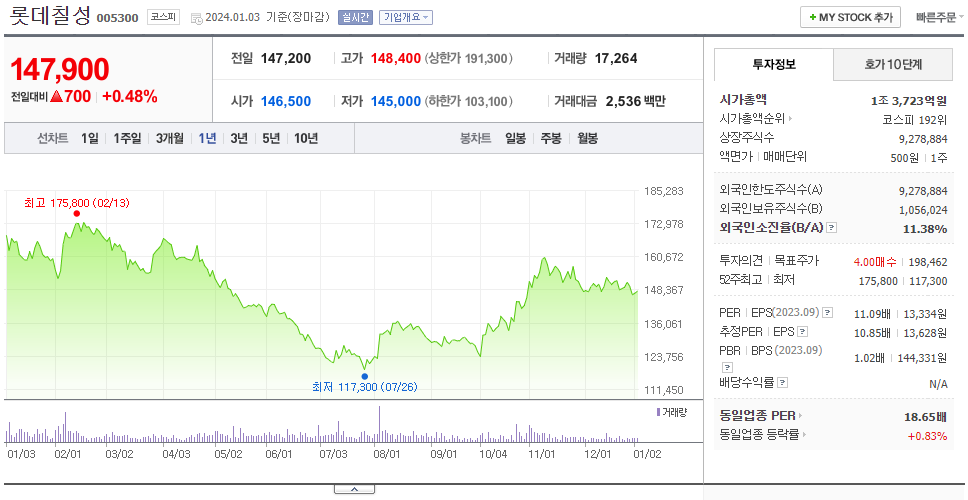Select 10년 line chart period
Image resolution: width=968 pixels, height=500 pixels.
(306, 138)
